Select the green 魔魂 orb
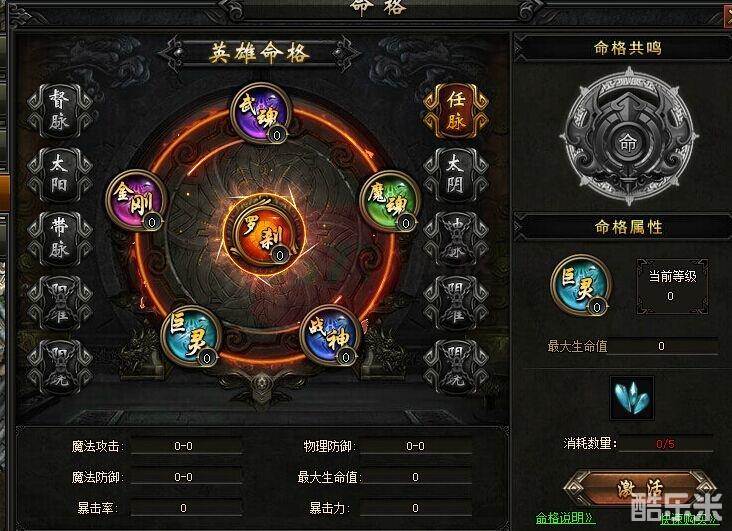The height and width of the screenshot is (531, 732). (x=390, y=201)
